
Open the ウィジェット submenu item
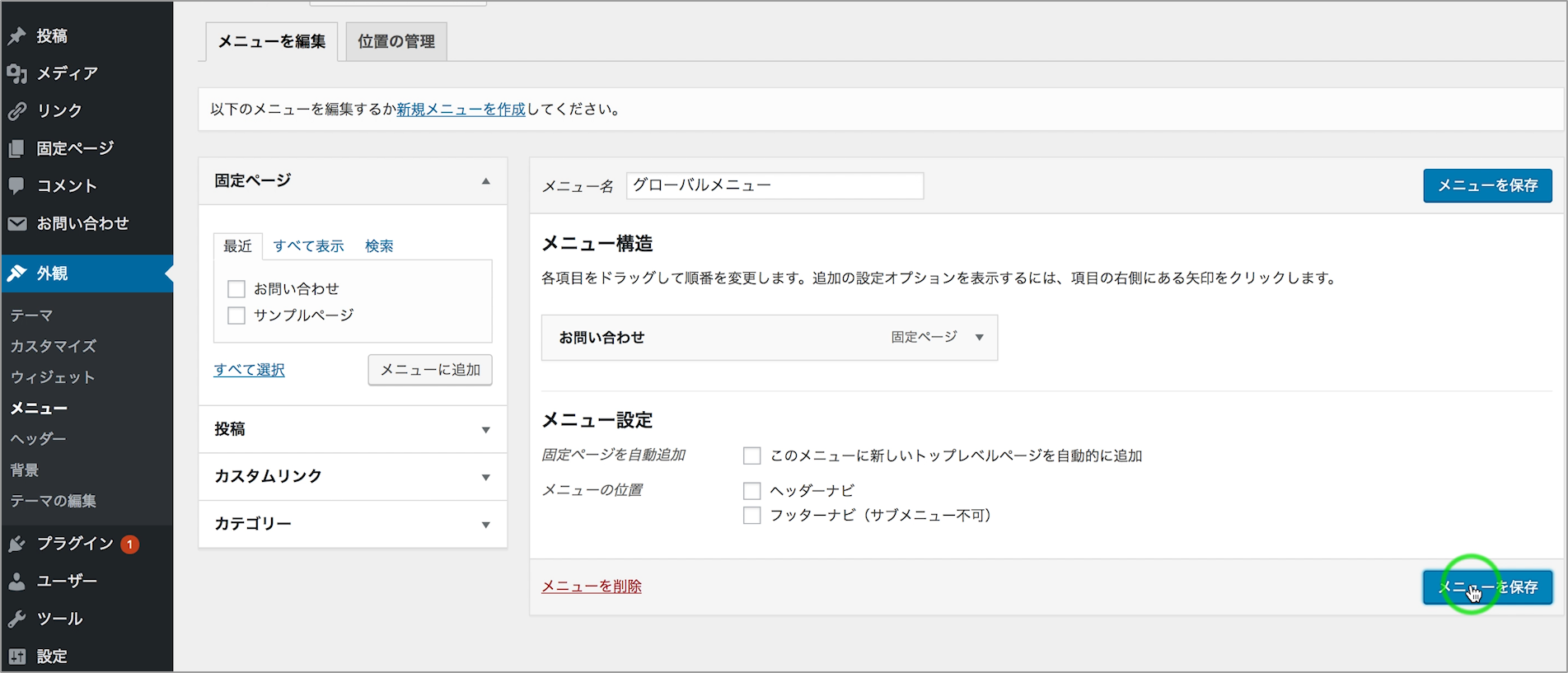[53, 377]
